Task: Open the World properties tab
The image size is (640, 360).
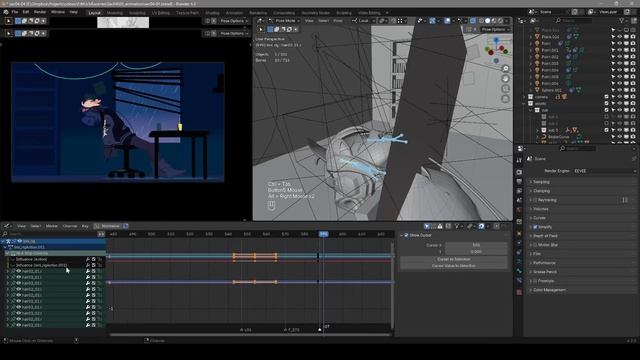Action: pyautogui.click(x=519, y=210)
